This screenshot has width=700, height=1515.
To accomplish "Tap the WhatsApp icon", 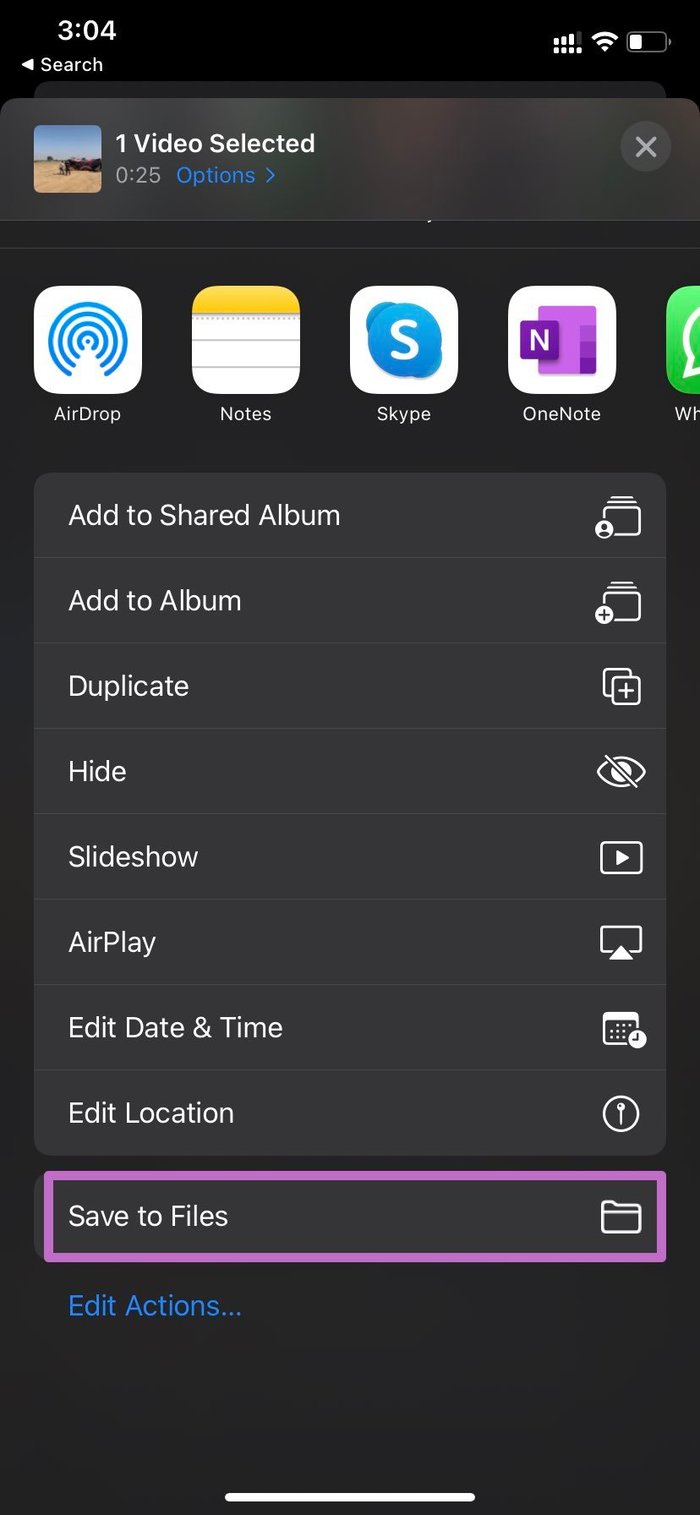I will click(x=684, y=340).
